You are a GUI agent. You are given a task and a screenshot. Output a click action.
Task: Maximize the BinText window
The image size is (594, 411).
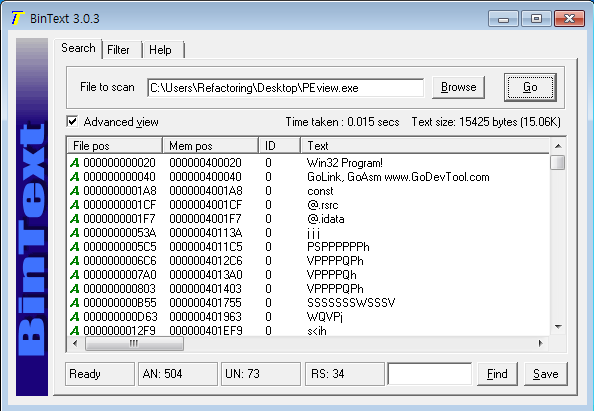536,19
